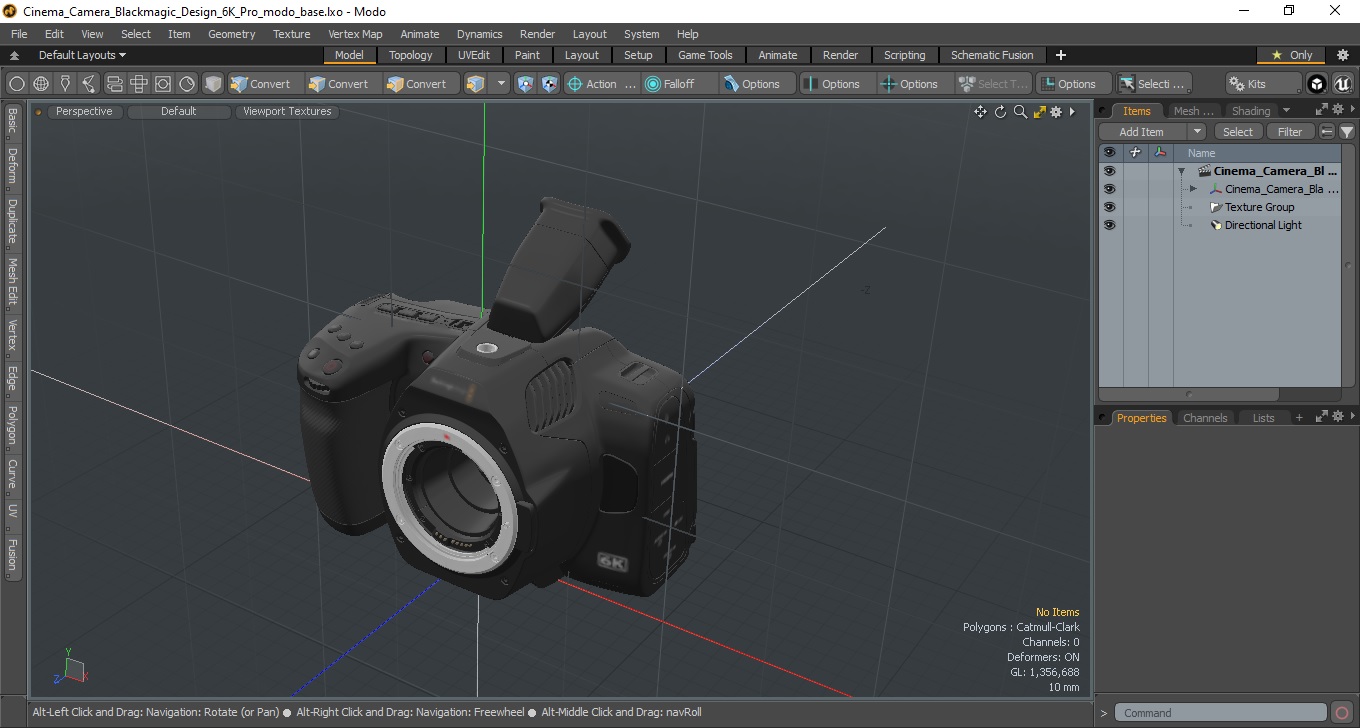1360x728 pixels.
Task: Click the yellow viewport maximize arrows icon
Action: pos(1040,112)
